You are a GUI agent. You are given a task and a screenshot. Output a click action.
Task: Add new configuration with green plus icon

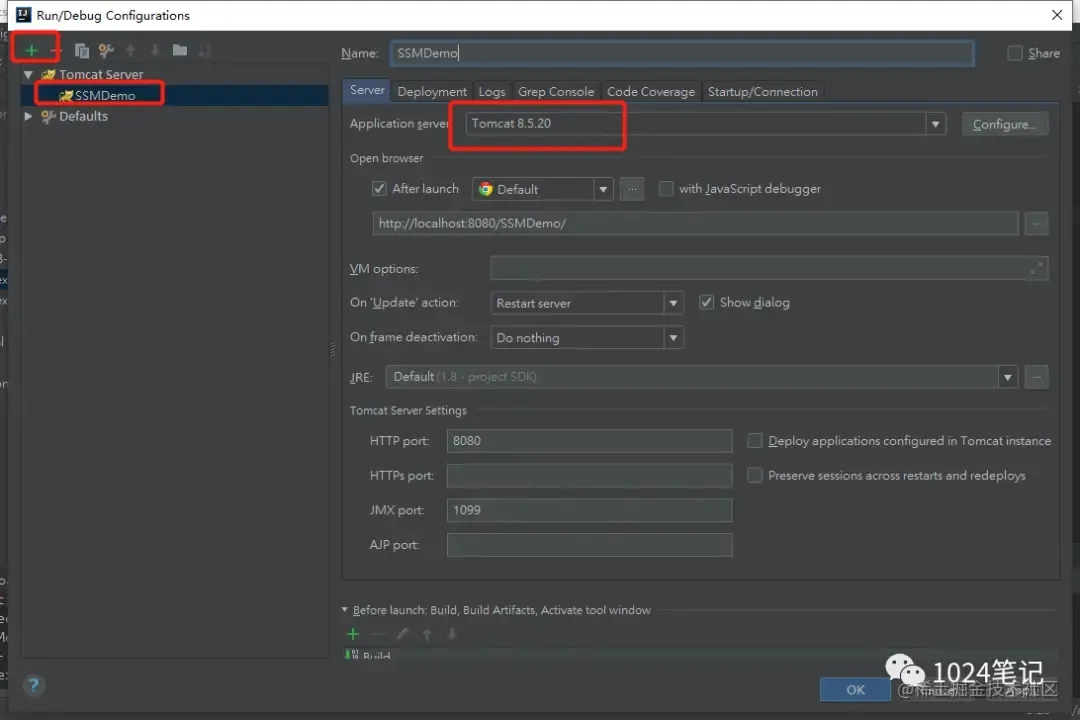click(31, 50)
